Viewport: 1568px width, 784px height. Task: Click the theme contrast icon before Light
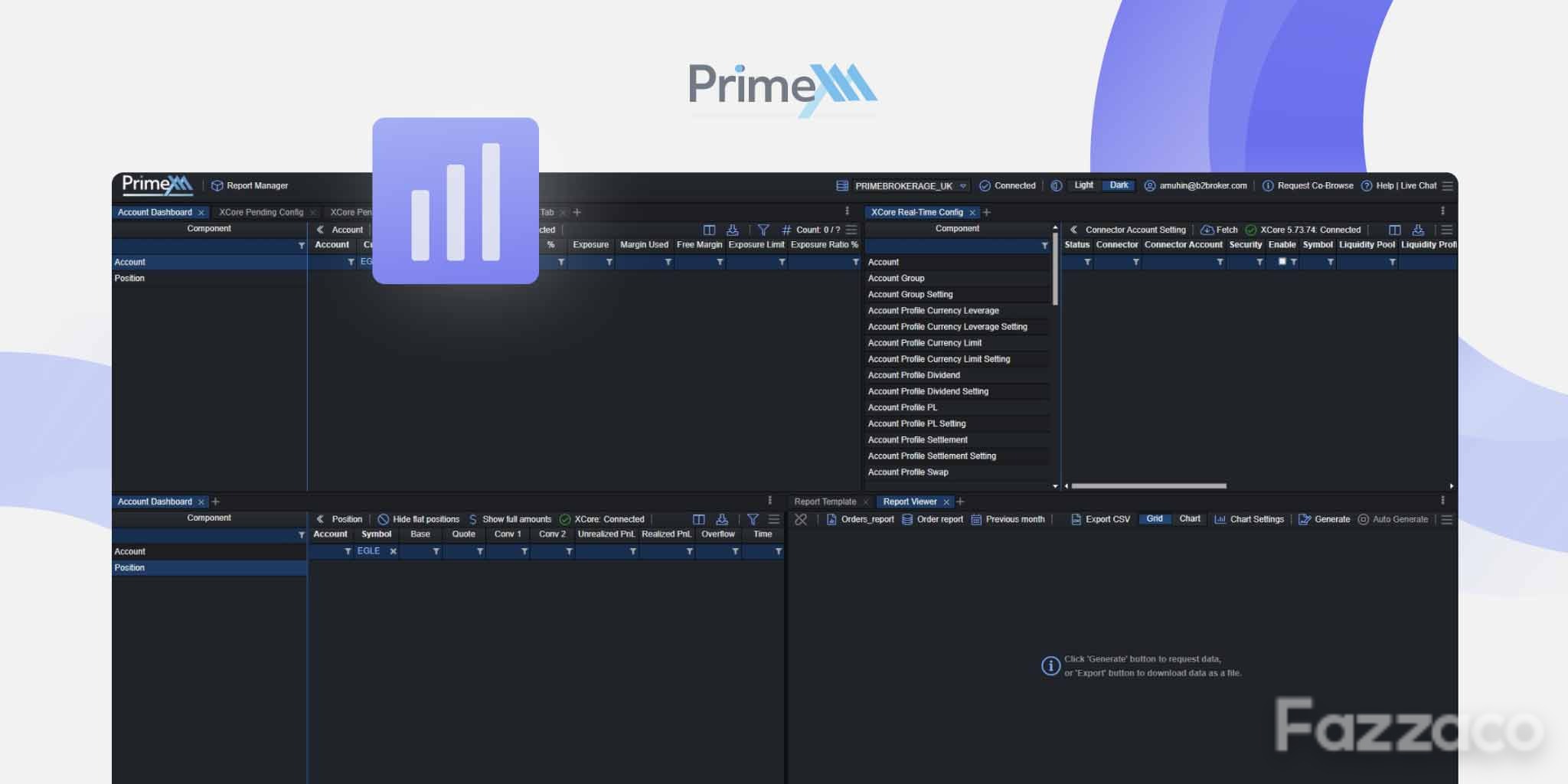(1057, 186)
